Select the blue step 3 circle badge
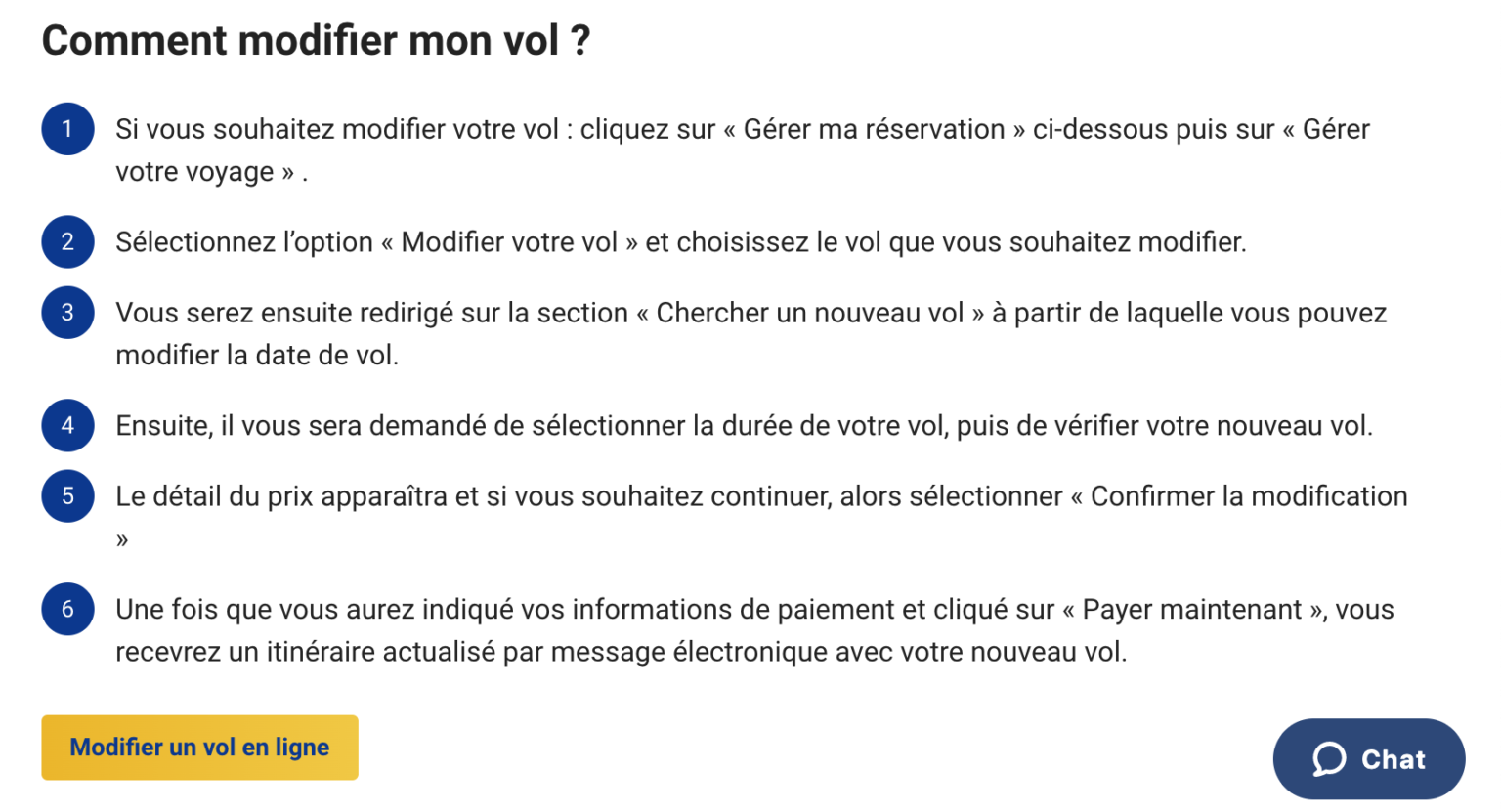This screenshot has height=812, width=1501. [x=66, y=312]
